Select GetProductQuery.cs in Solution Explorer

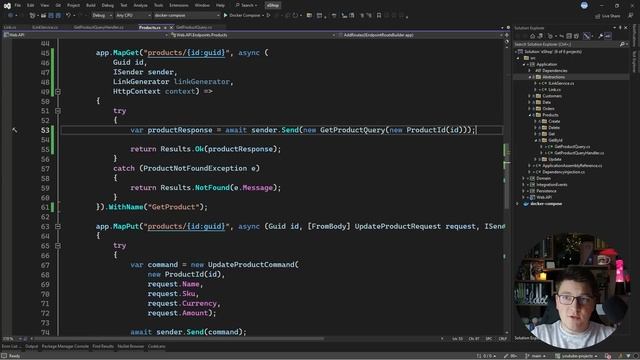[572, 147]
